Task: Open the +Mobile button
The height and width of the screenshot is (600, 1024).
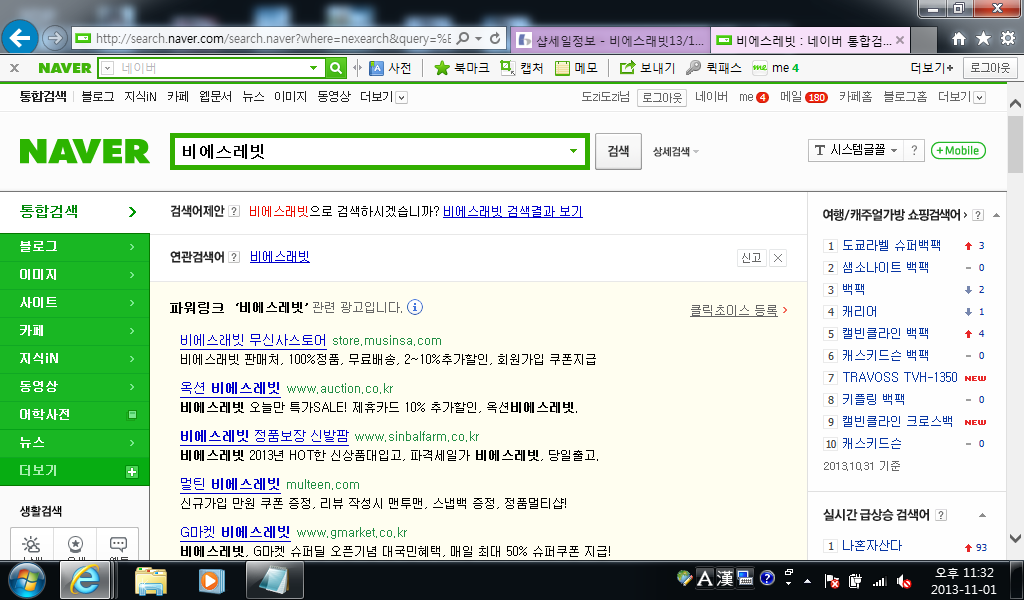Action: (x=958, y=150)
